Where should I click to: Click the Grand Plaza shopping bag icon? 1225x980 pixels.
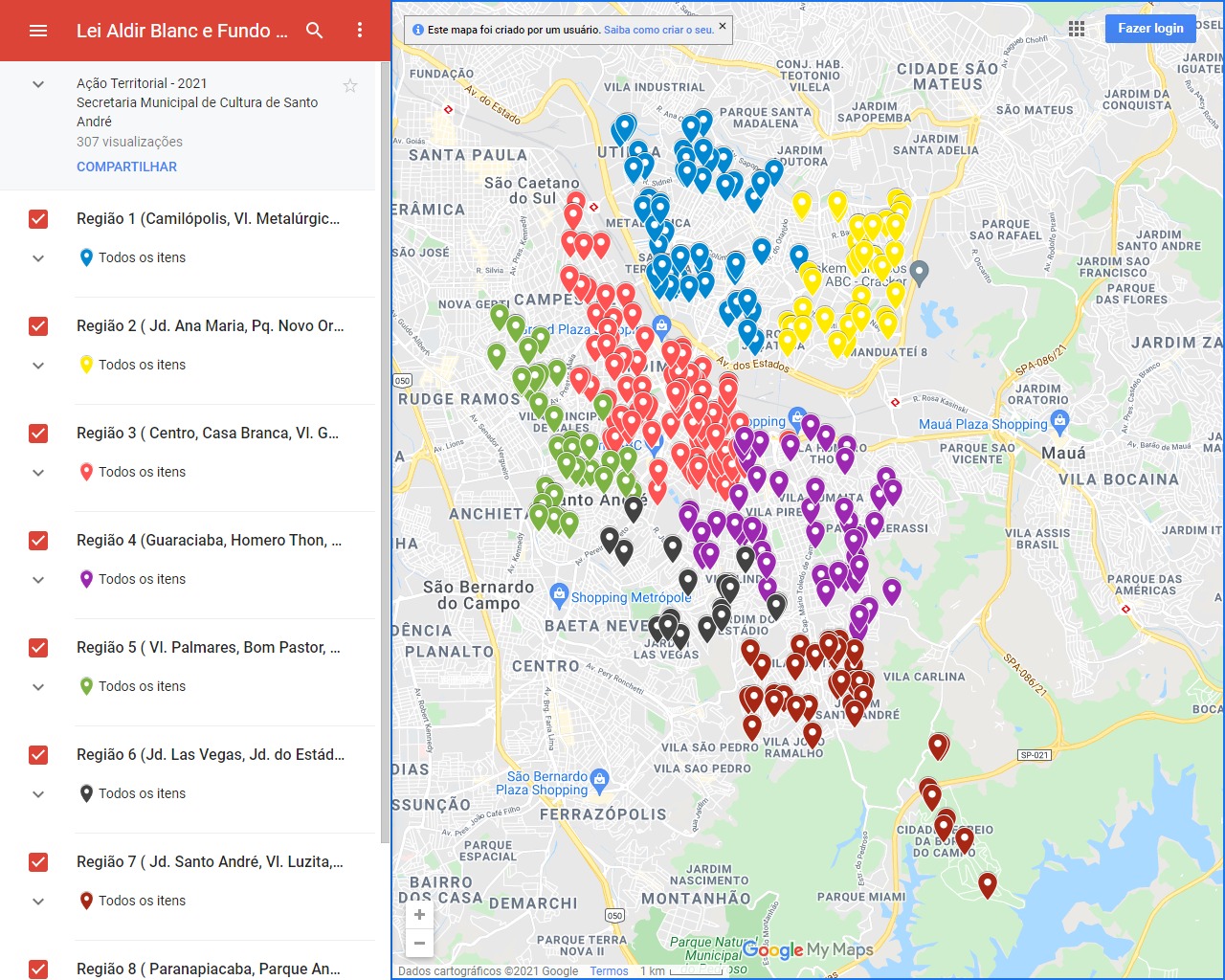[x=661, y=325]
